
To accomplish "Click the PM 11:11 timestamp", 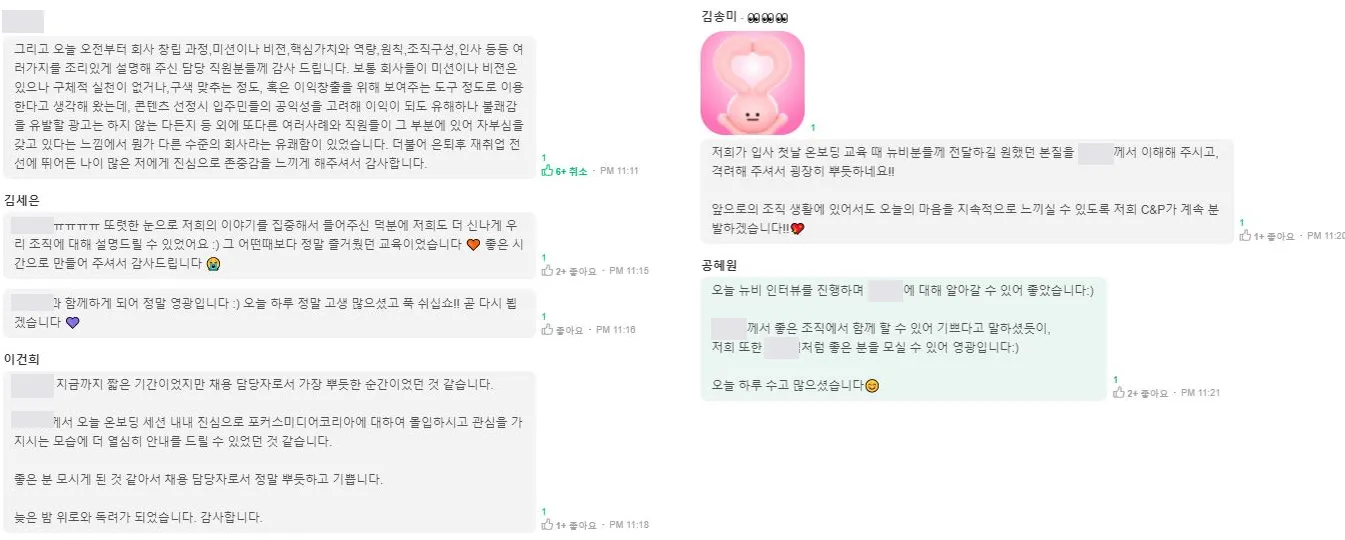I will 620,171.
